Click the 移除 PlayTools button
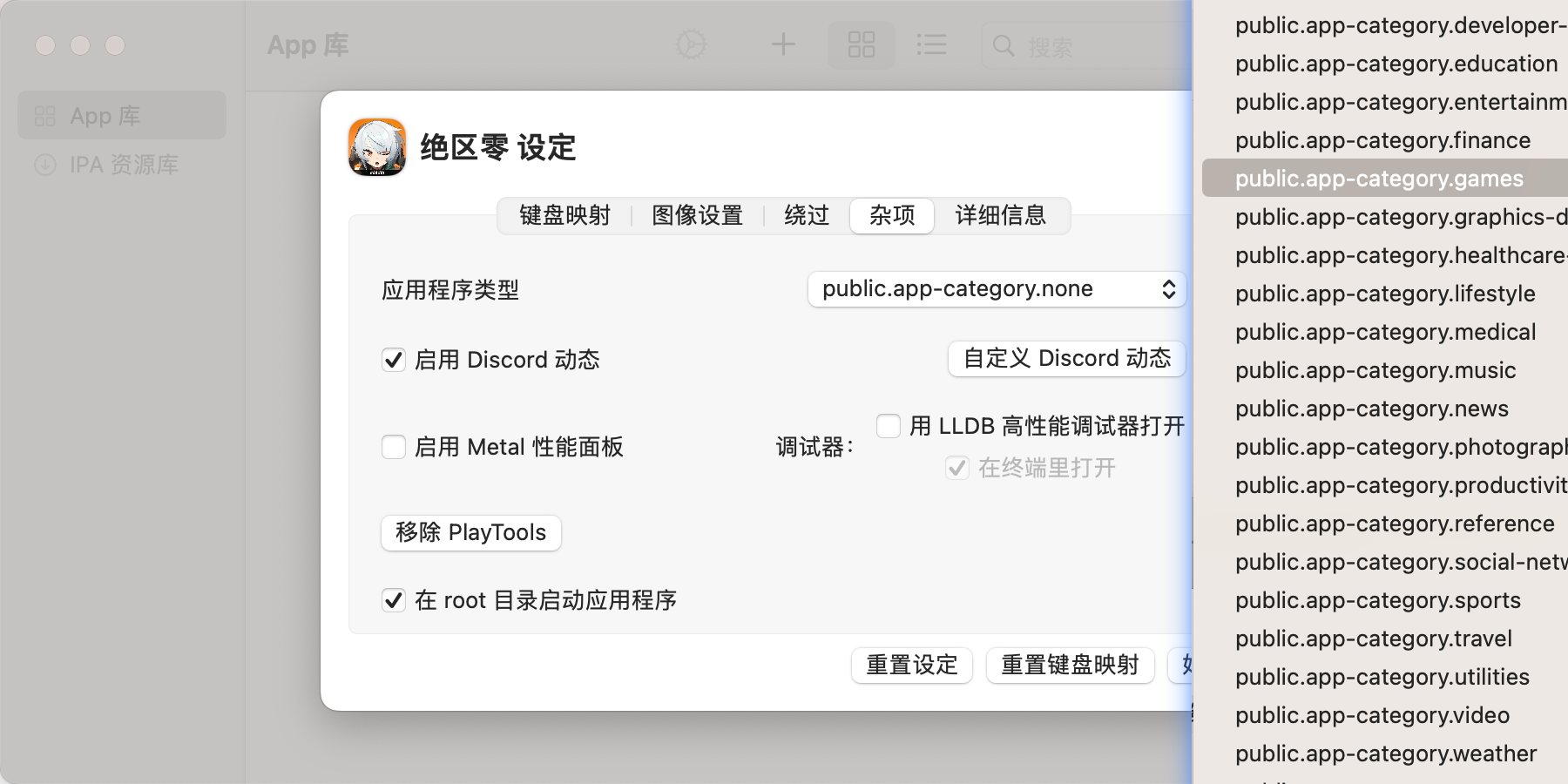Screen dimensions: 1568x784 [x=470, y=532]
